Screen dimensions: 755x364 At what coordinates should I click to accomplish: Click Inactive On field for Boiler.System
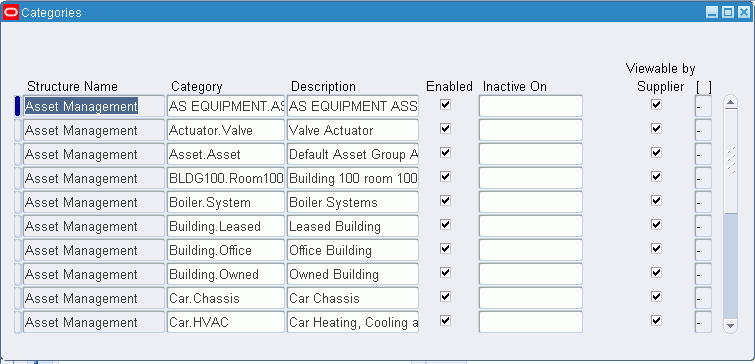(531, 202)
